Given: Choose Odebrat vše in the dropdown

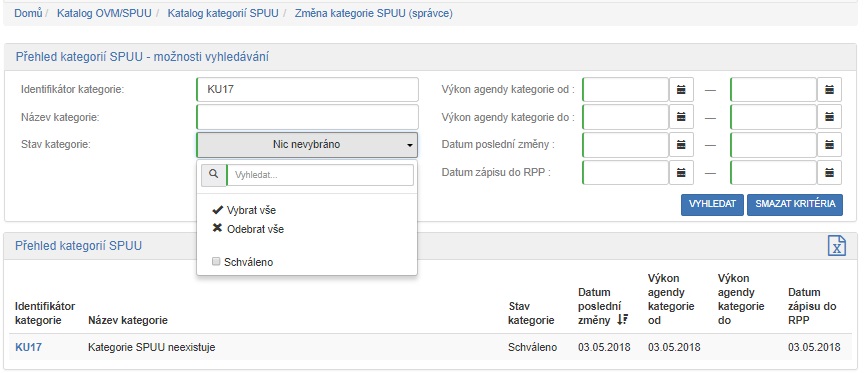Looking at the screenshot, I should point(248,229).
